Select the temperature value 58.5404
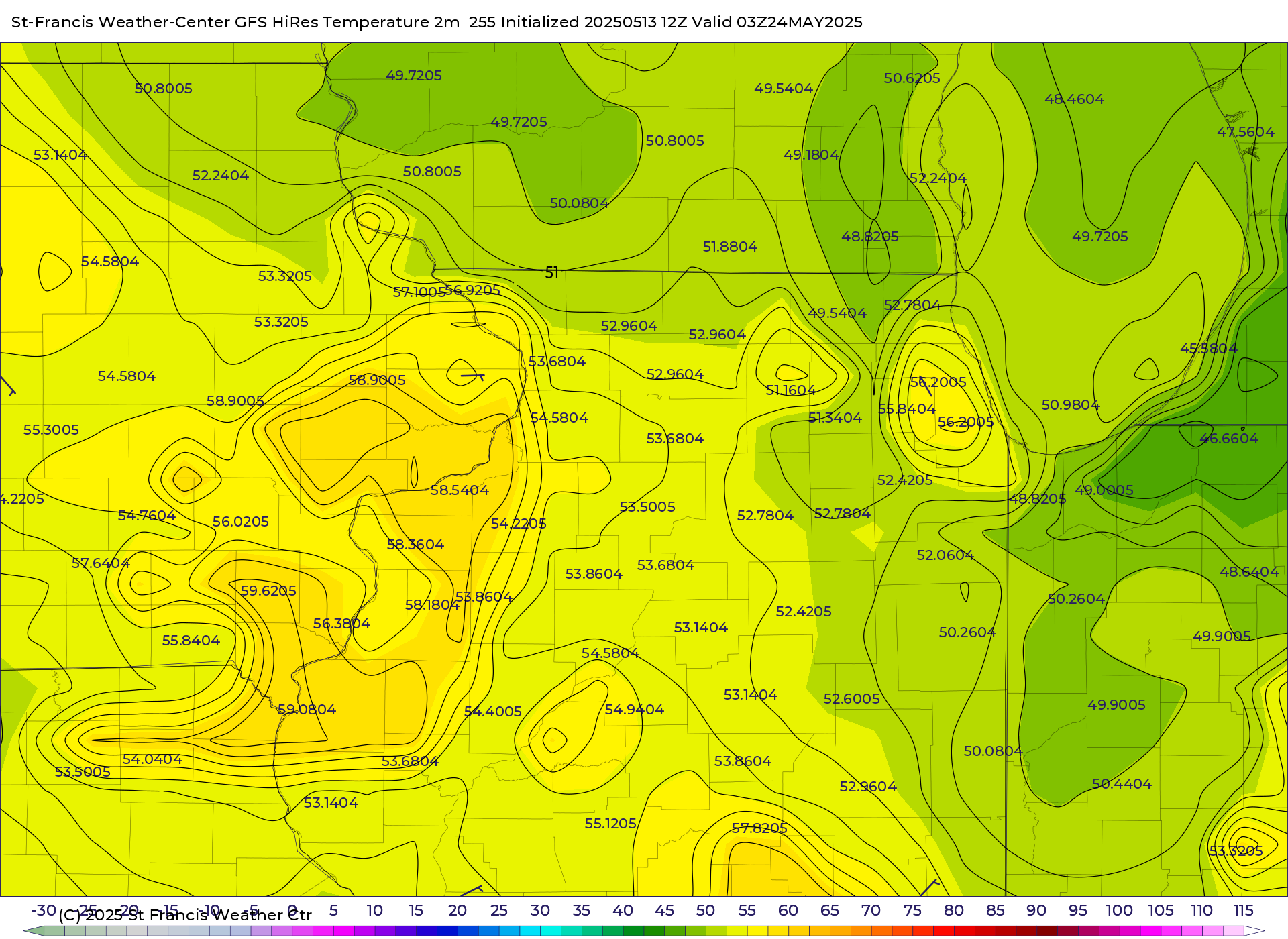This screenshot has width=1288, height=939. point(460,490)
